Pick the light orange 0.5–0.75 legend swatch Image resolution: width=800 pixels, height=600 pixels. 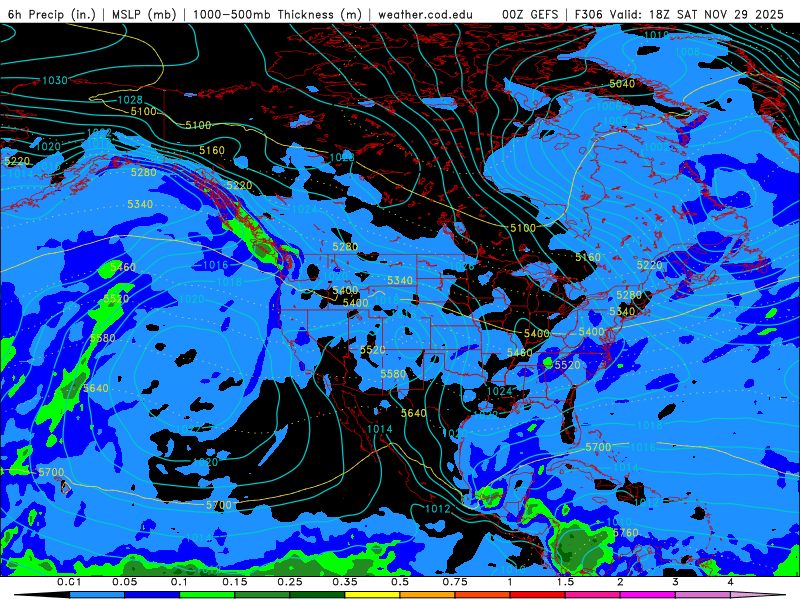coord(428,595)
